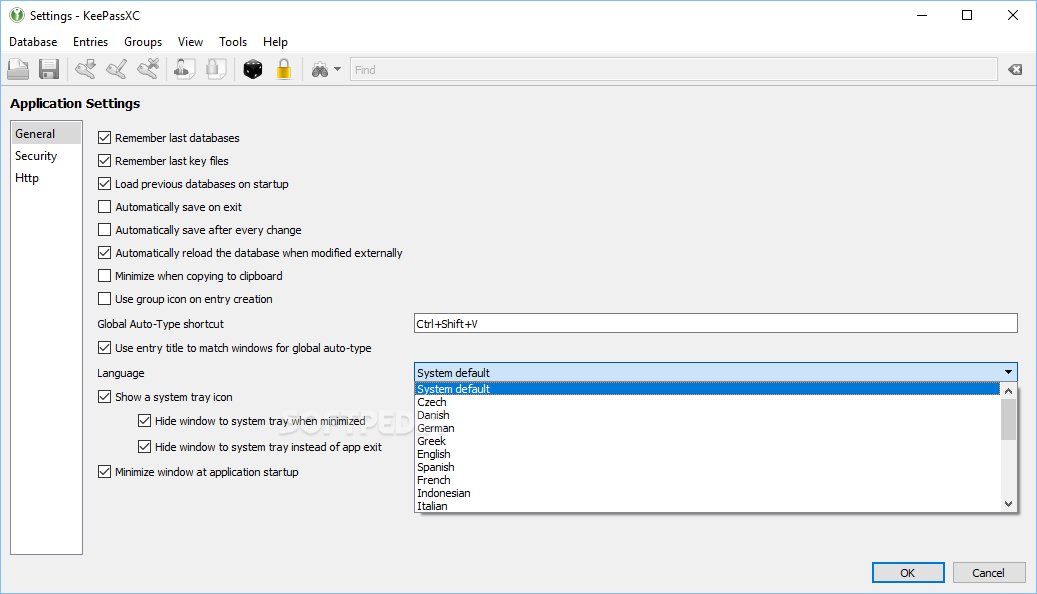This screenshot has height=594, width=1037.
Task: Toggle Load previous databases on startup
Action: point(104,184)
